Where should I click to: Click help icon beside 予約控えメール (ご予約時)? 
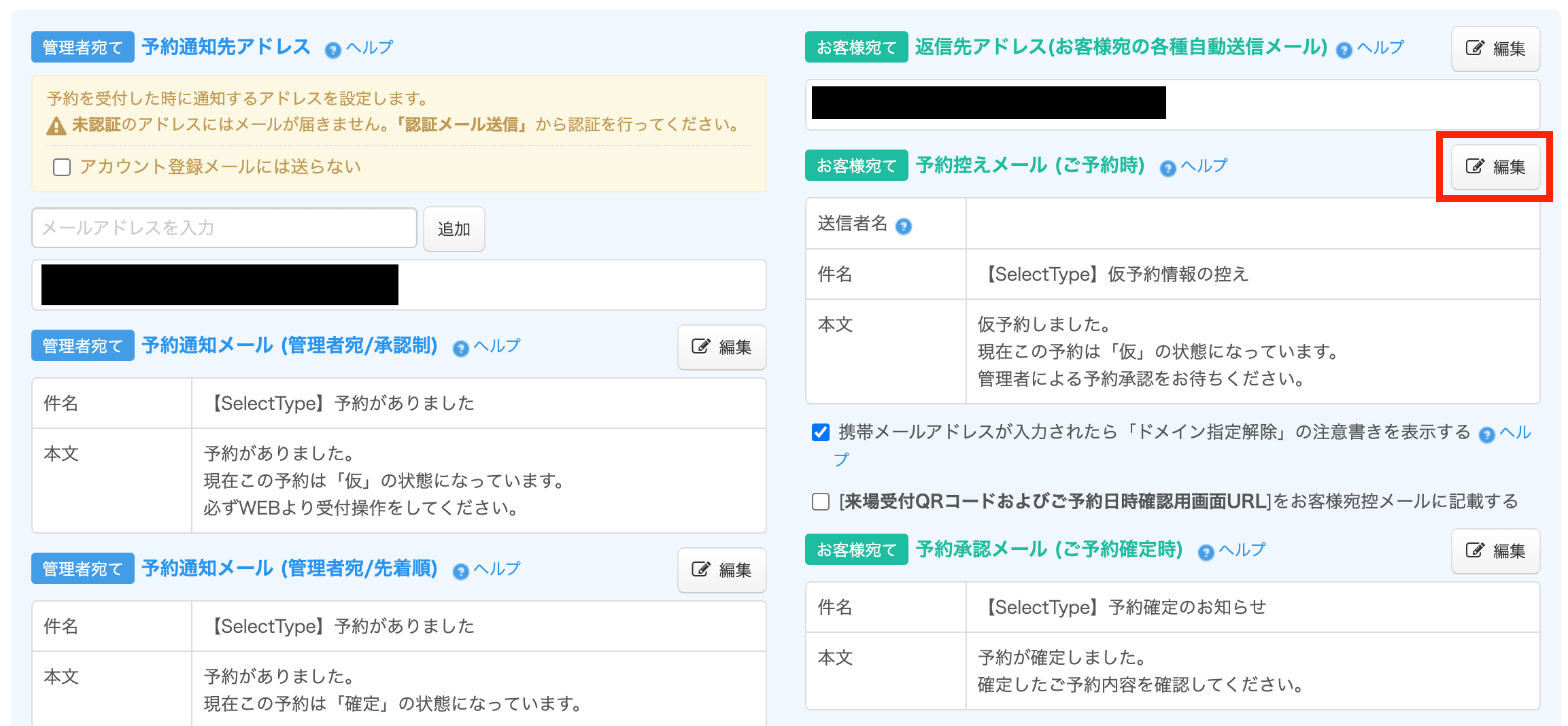click(1168, 168)
